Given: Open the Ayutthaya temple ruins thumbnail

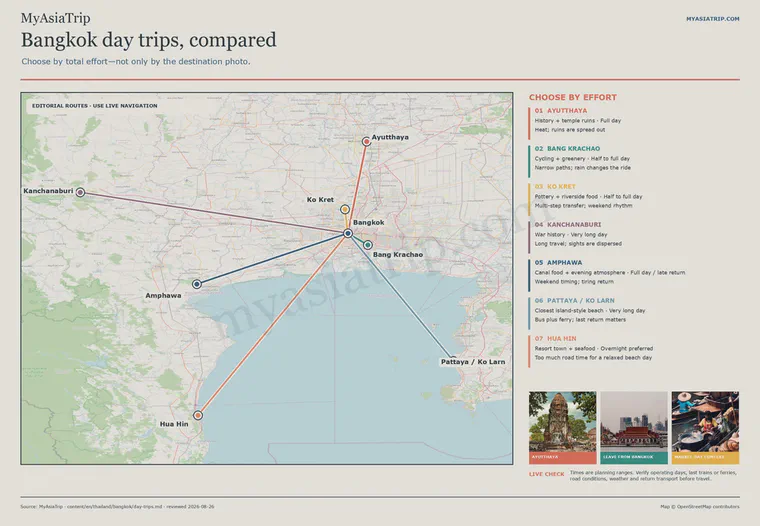Looking at the screenshot, I should (x=562, y=428).
